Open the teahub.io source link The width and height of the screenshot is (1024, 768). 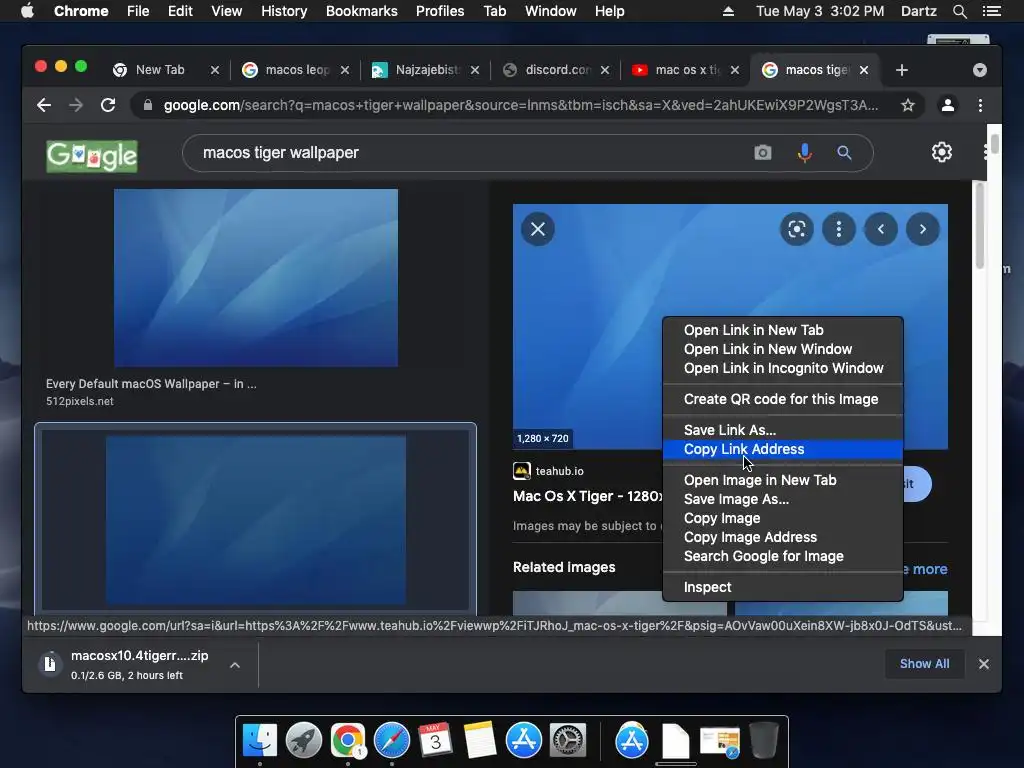tap(559, 471)
